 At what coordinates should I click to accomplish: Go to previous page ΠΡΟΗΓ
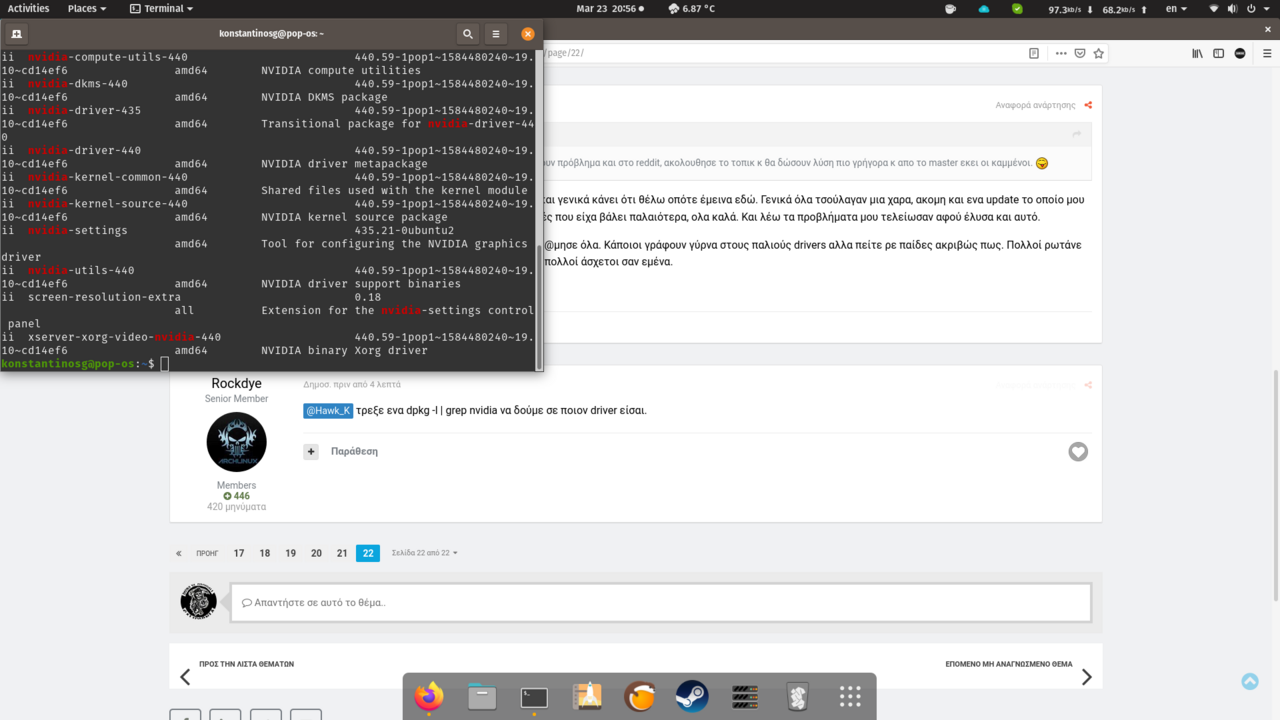207,553
